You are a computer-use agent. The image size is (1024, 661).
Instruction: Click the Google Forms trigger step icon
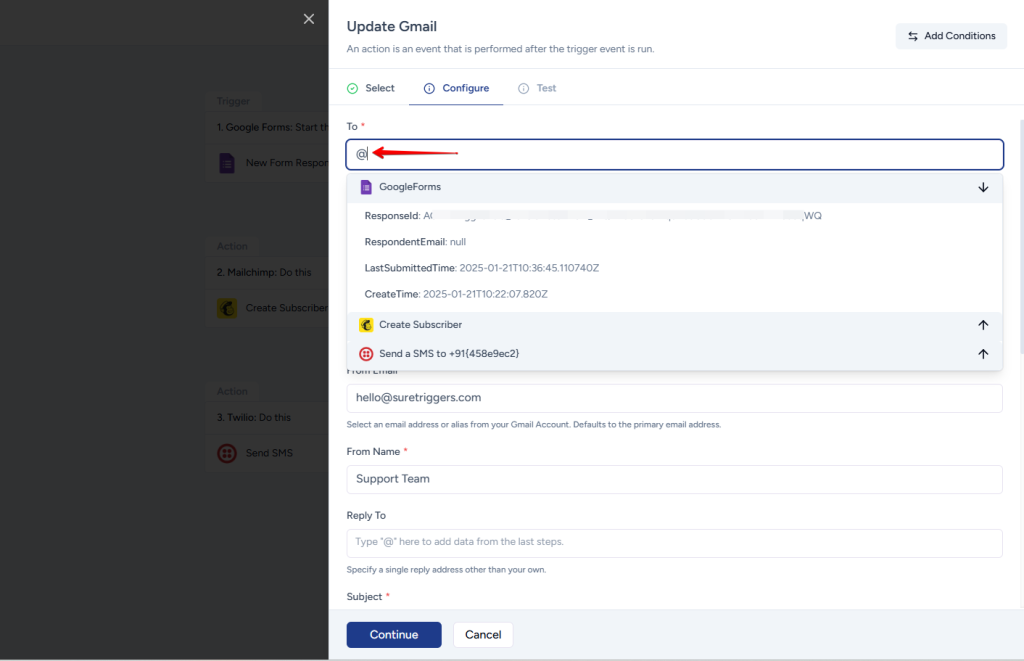[227, 163]
